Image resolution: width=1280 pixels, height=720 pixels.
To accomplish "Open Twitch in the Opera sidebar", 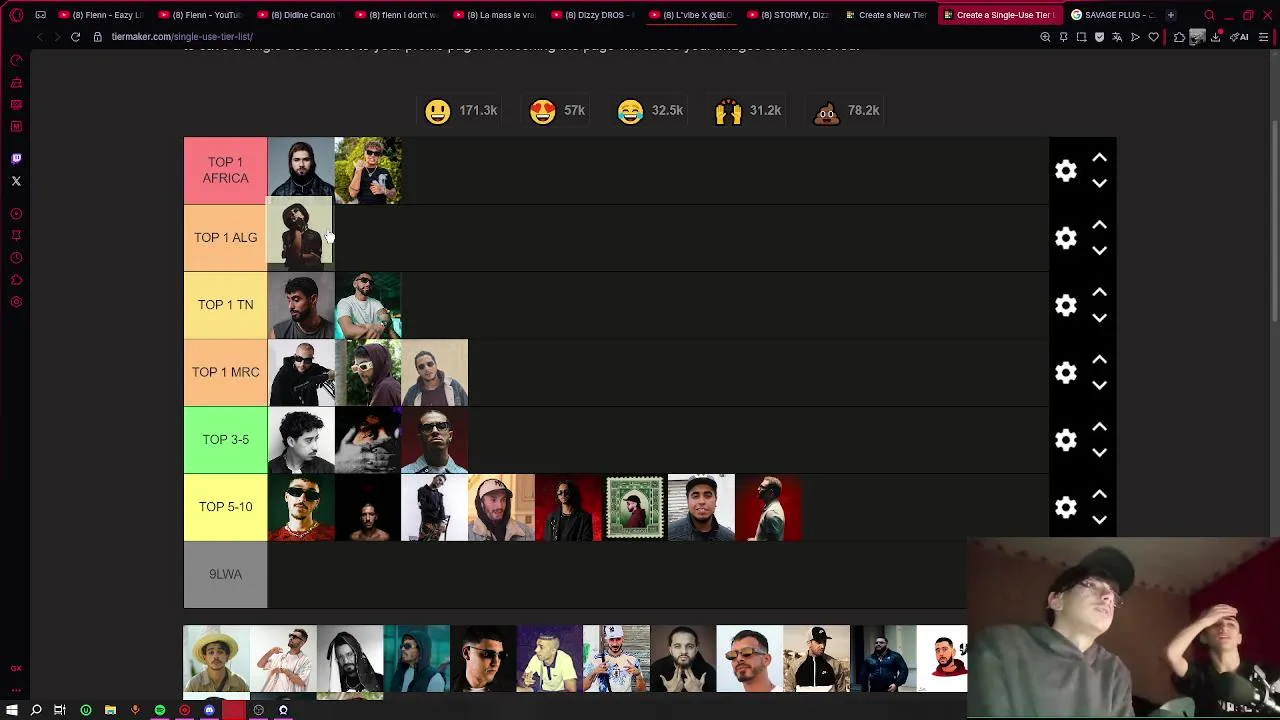I will (16, 158).
